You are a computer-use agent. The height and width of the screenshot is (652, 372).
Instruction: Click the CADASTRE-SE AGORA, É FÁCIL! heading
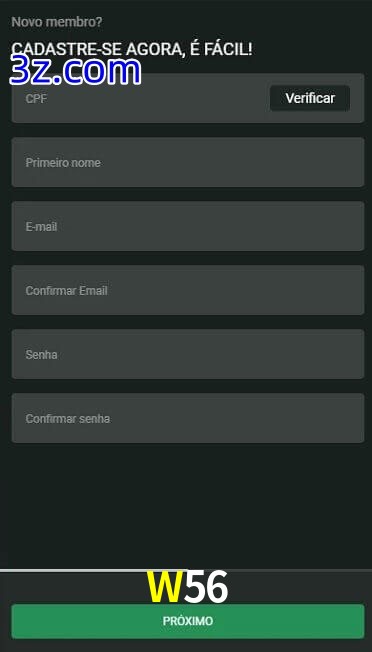[x=132, y=49]
